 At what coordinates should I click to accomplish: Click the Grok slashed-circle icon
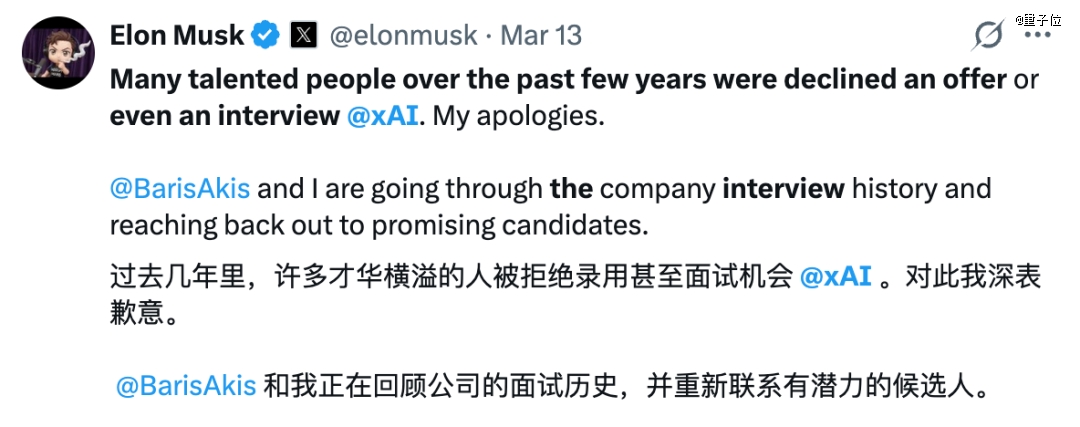coord(988,36)
